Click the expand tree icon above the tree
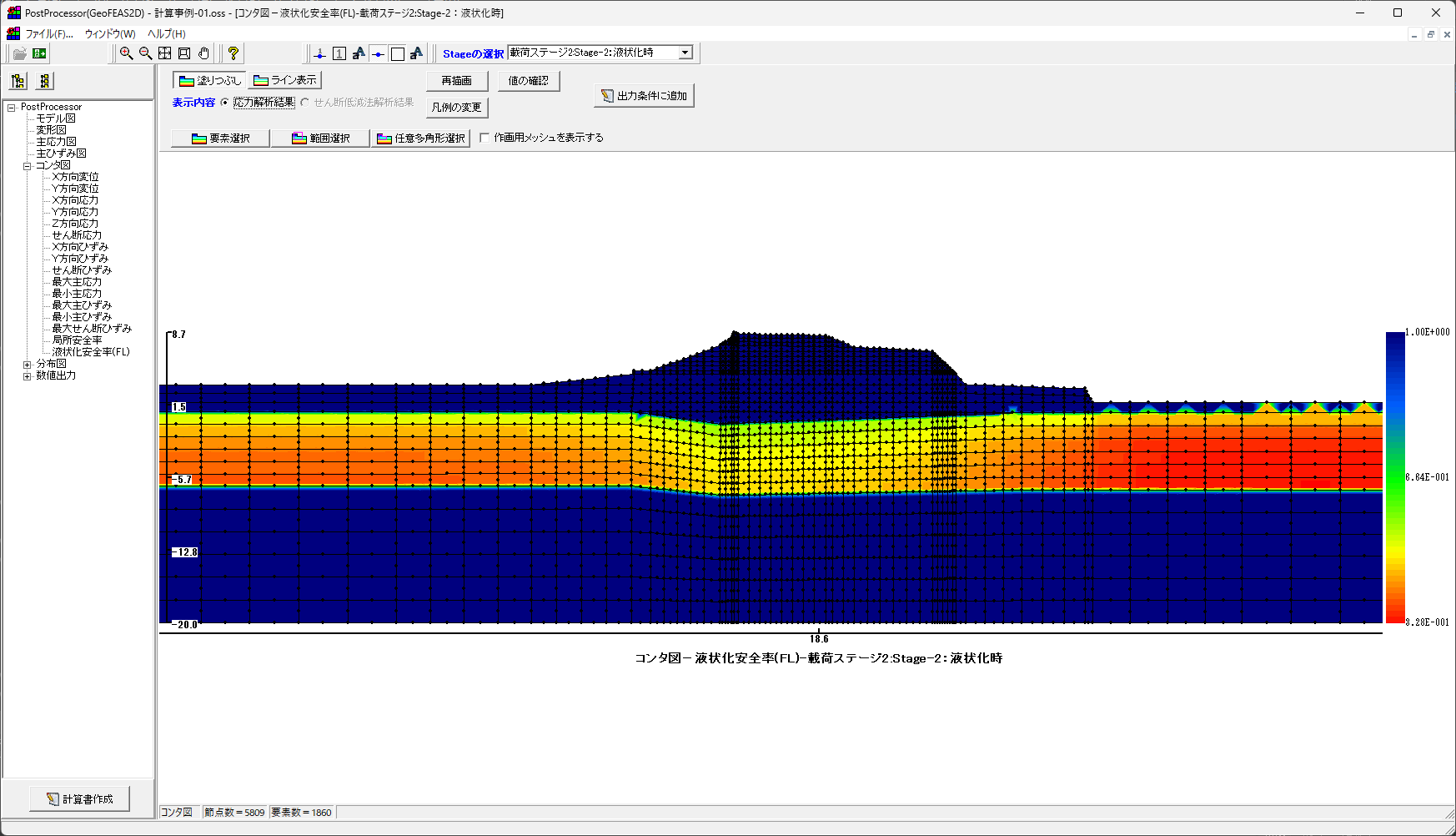1456x836 pixels. [18, 81]
